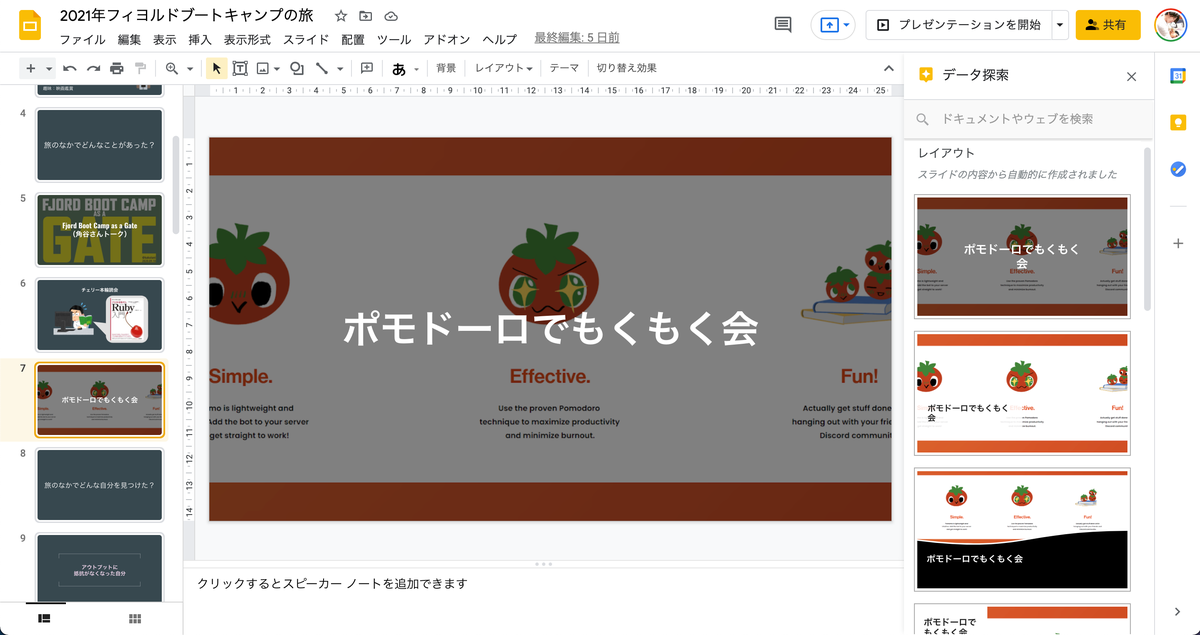Apply the first suggested layout
This screenshot has width=1200, height=635.
(1022, 257)
